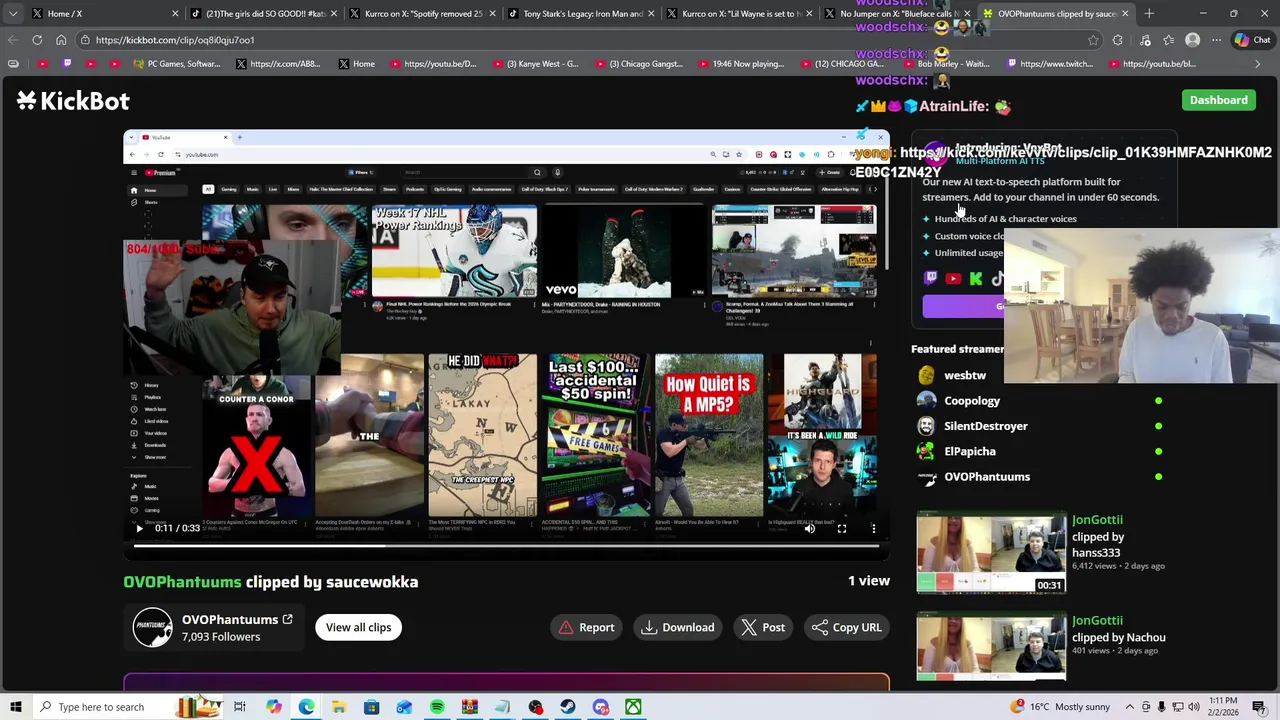
Task: Show hidden system tray icons
Action: coord(1129,707)
